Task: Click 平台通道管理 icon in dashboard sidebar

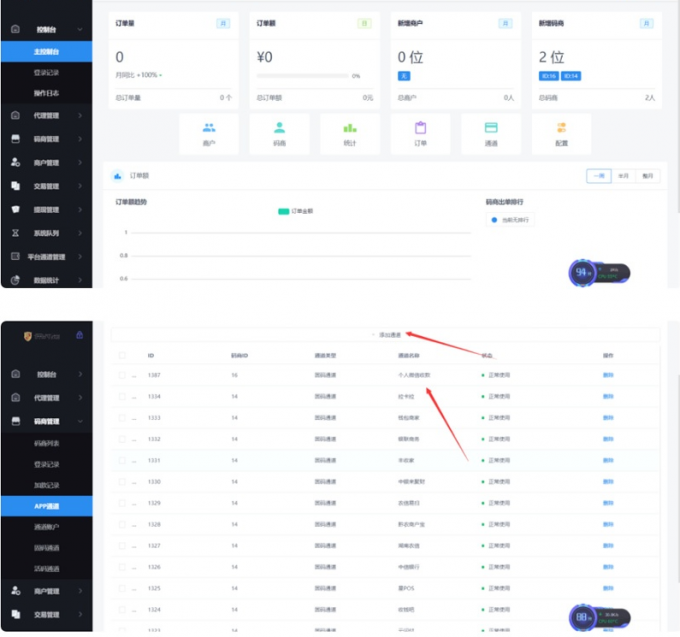Action: point(15,256)
